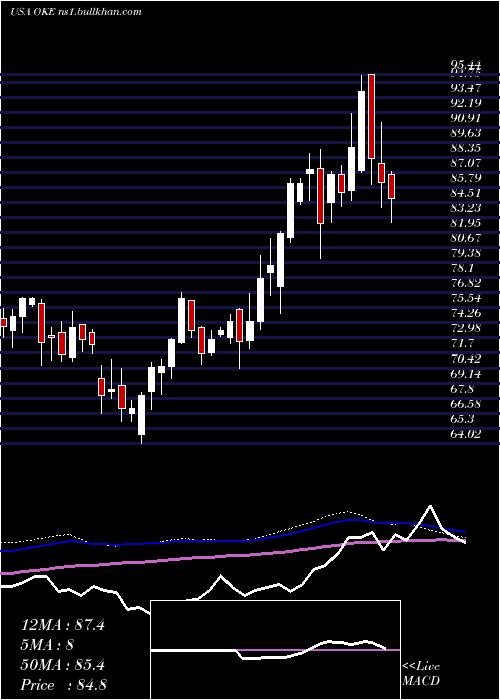Click the <<Live MACD label
500x700 pixels.
421,674
